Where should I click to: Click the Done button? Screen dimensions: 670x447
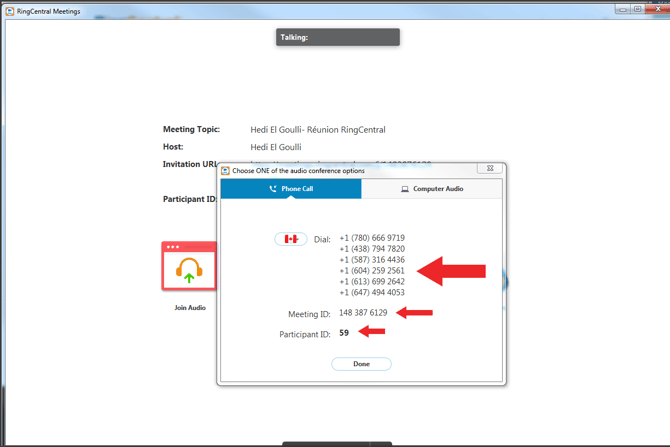361,364
